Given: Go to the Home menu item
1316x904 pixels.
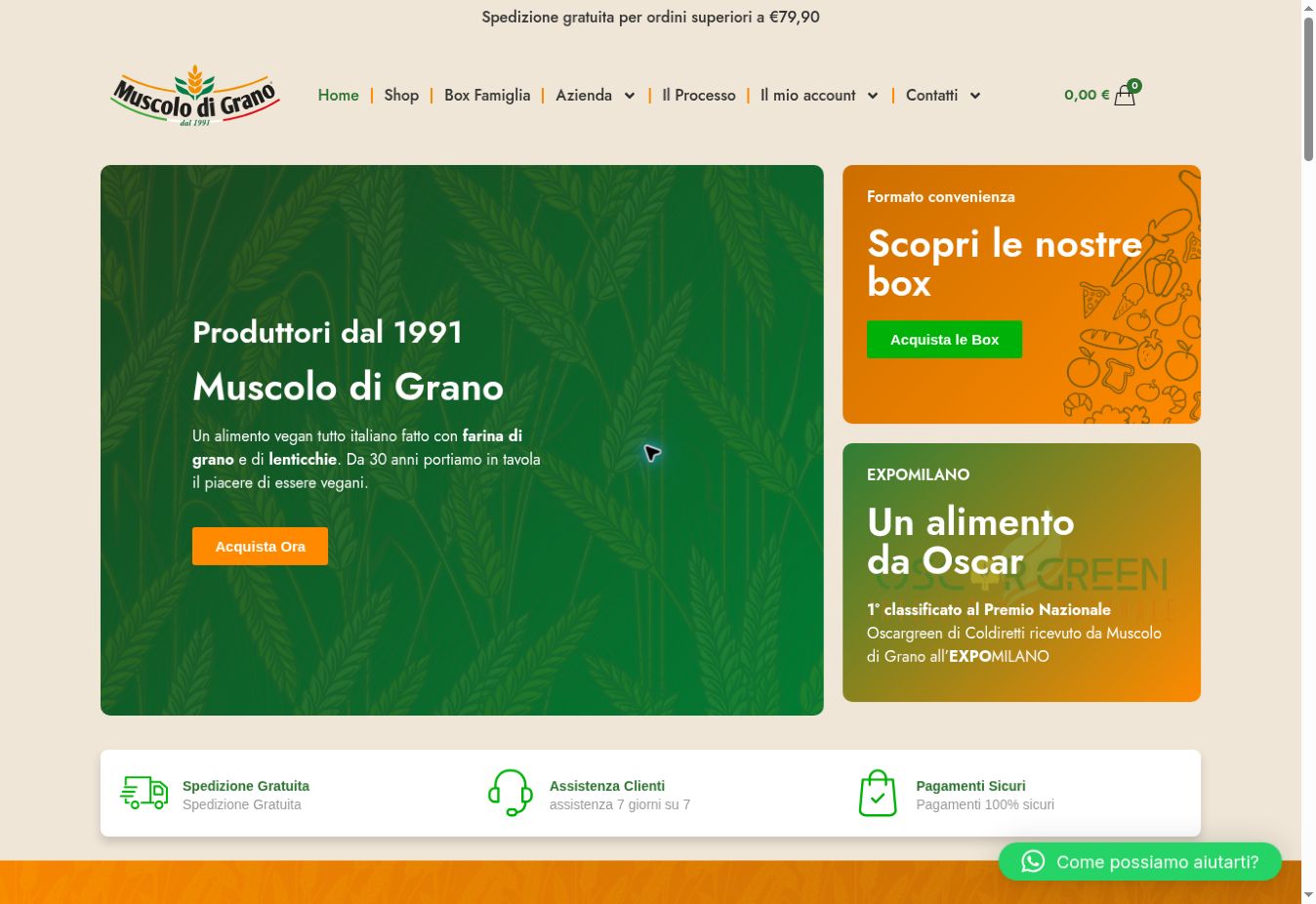Looking at the screenshot, I should (338, 95).
